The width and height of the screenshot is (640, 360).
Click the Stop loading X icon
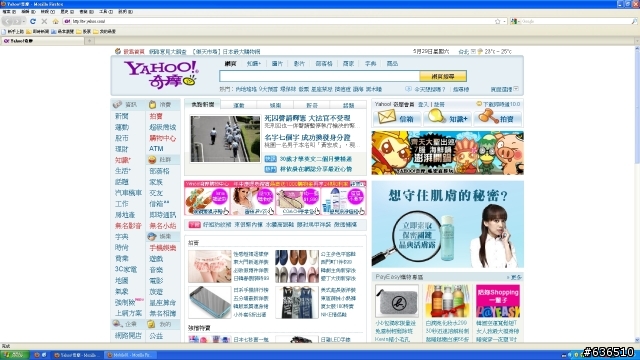coord(44,21)
